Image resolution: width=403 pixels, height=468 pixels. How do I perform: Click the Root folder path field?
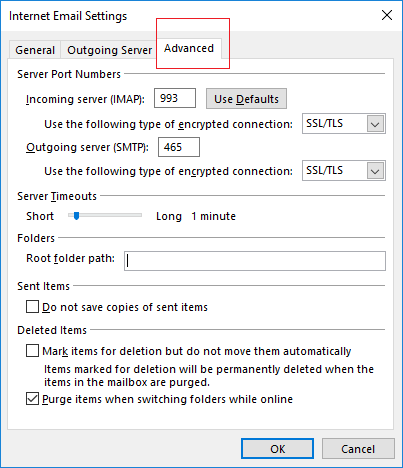[x=255, y=261]
